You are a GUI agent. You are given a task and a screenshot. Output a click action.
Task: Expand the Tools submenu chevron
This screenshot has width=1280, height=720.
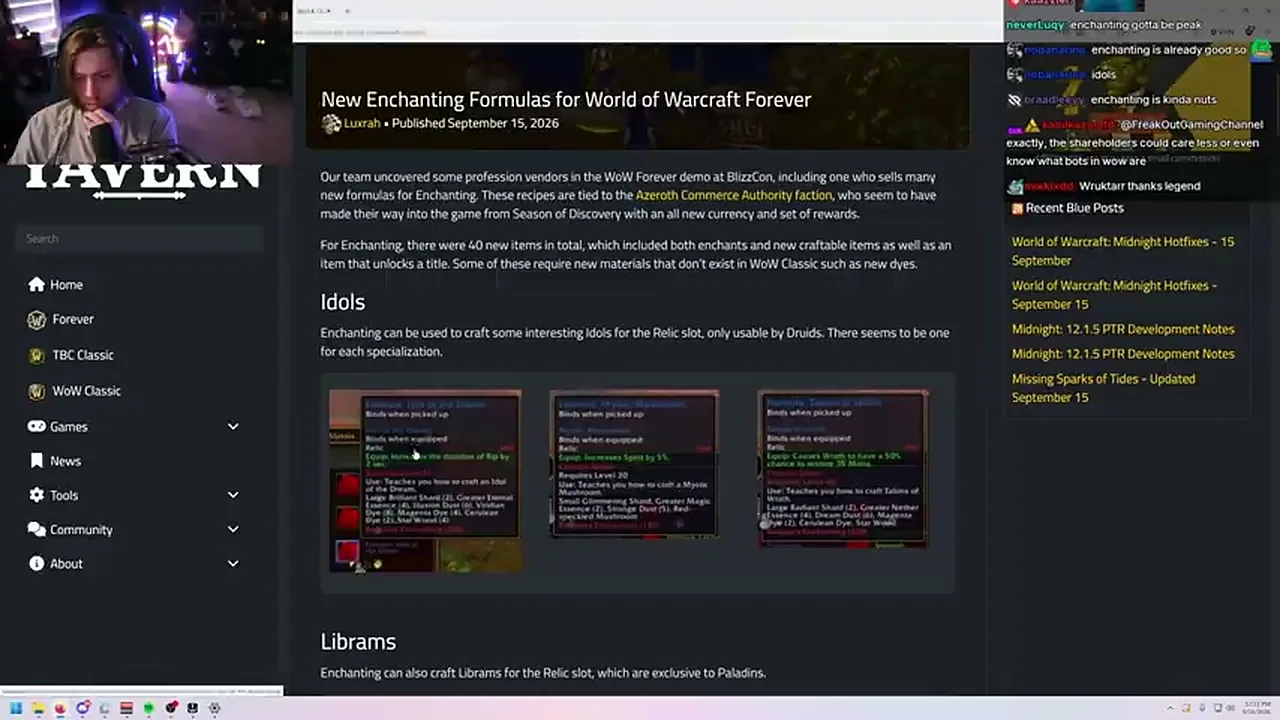233,495
